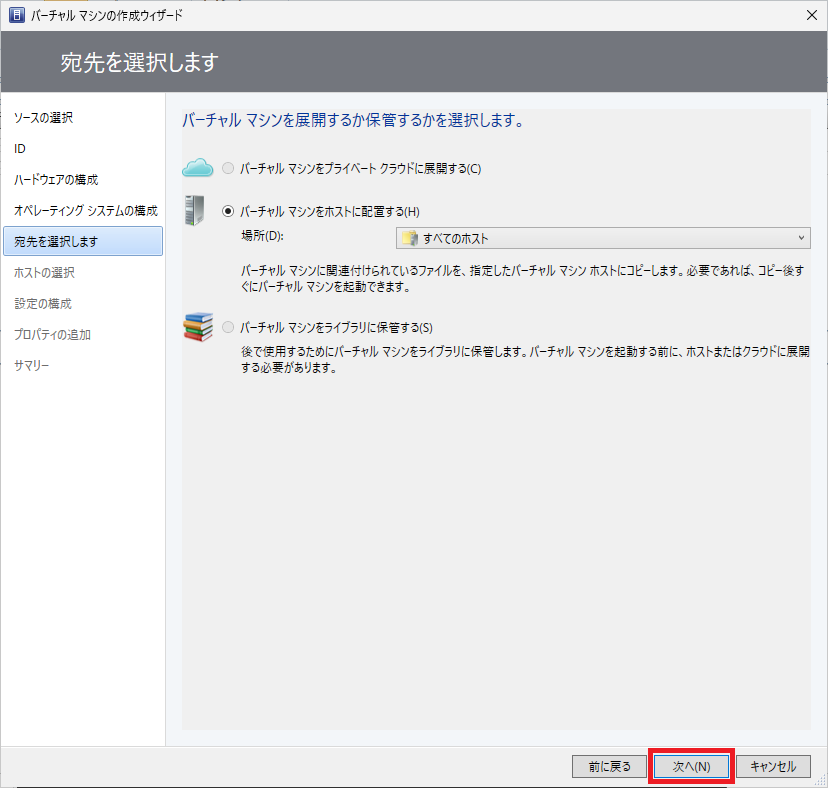
Task: Go to ホストの選択 step
Action: tap(44, 273)
